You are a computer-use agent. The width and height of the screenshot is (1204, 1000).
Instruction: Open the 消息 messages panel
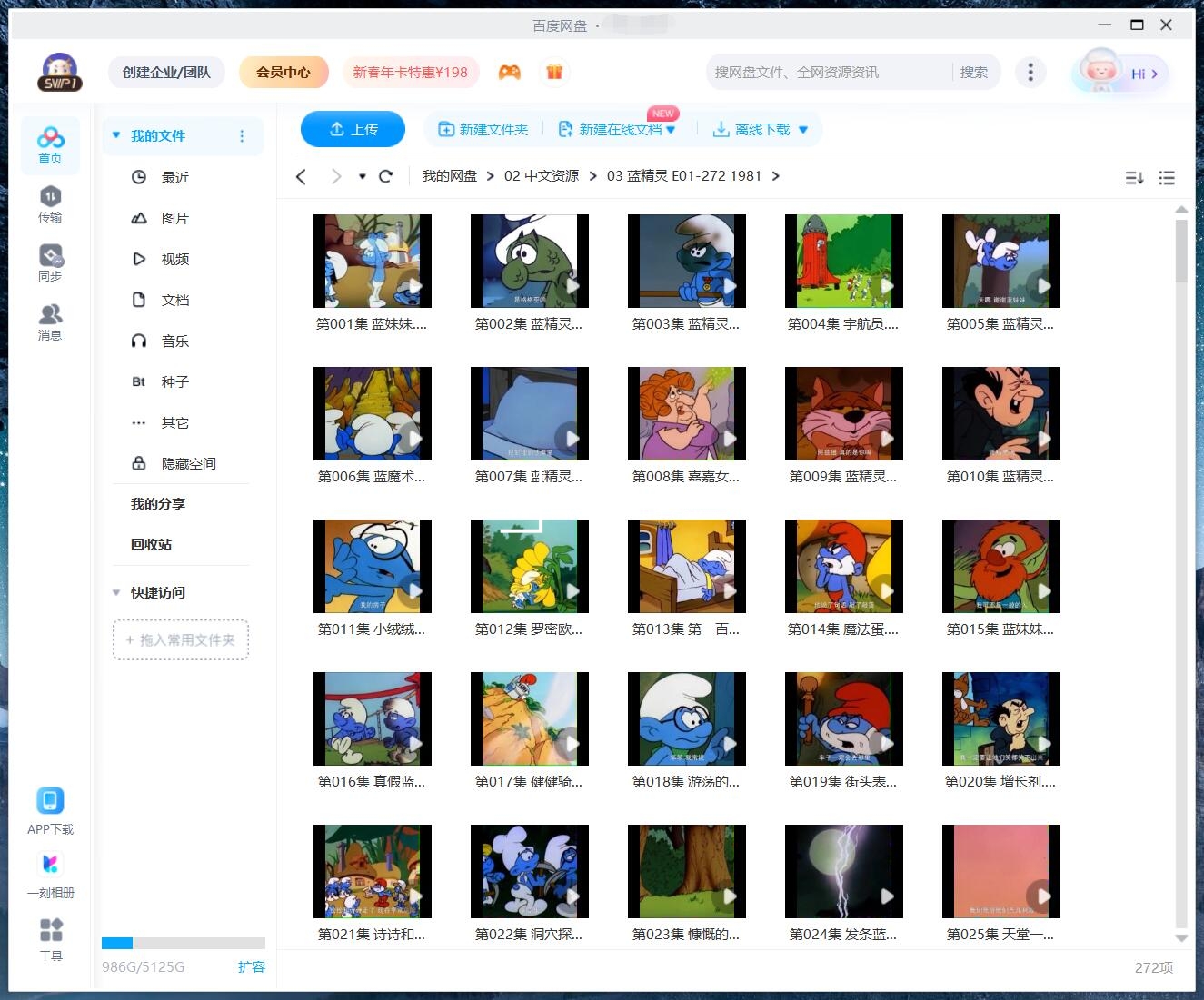[x=50, y=321]
